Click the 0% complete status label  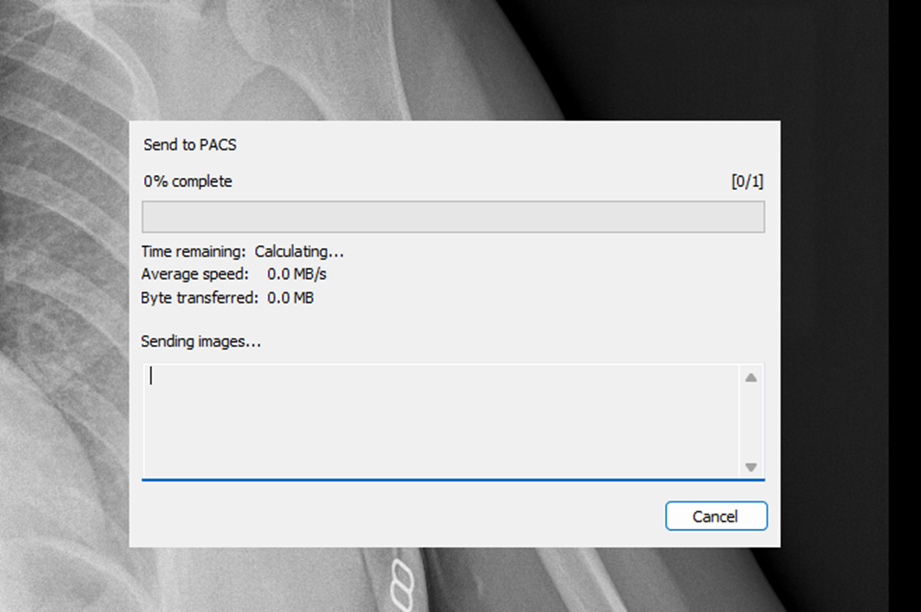(188, 181)
